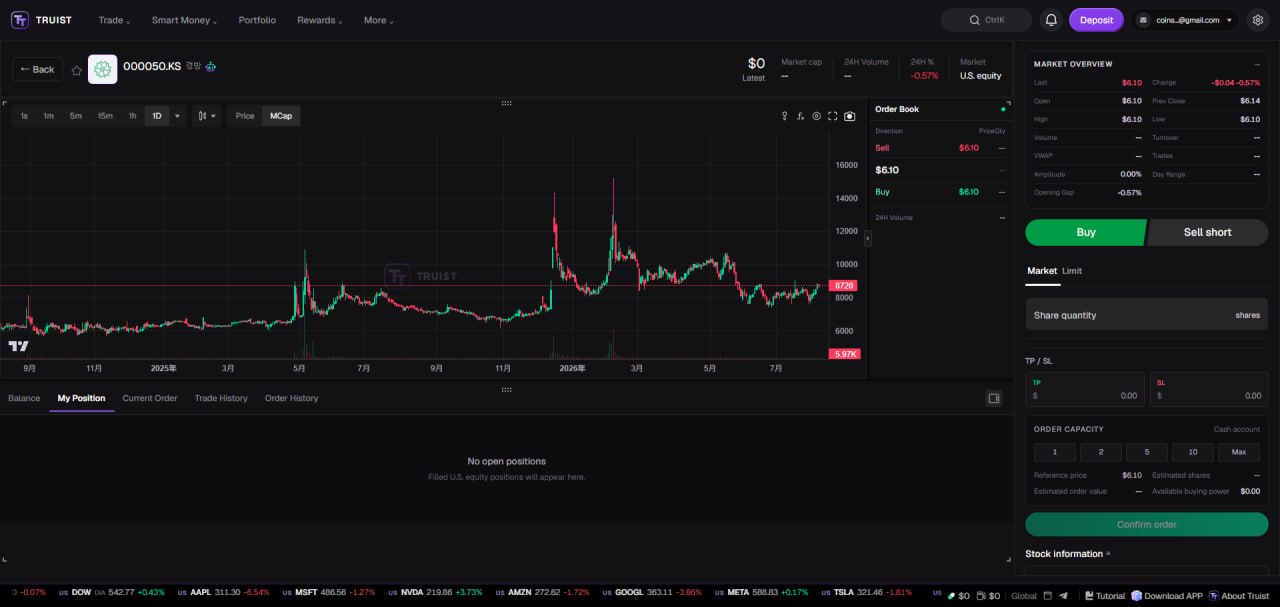
Task: Click the pin icon in the chart toolbar
Action: point(784,116)
